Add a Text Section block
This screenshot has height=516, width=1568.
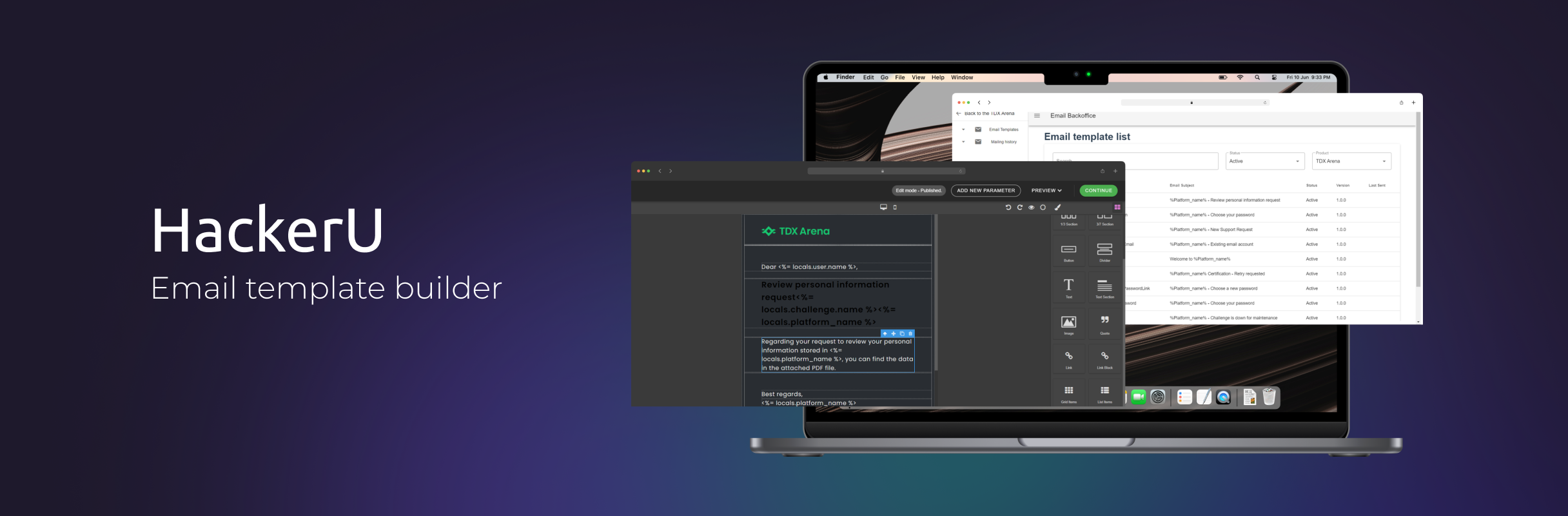coord(1105,288)
